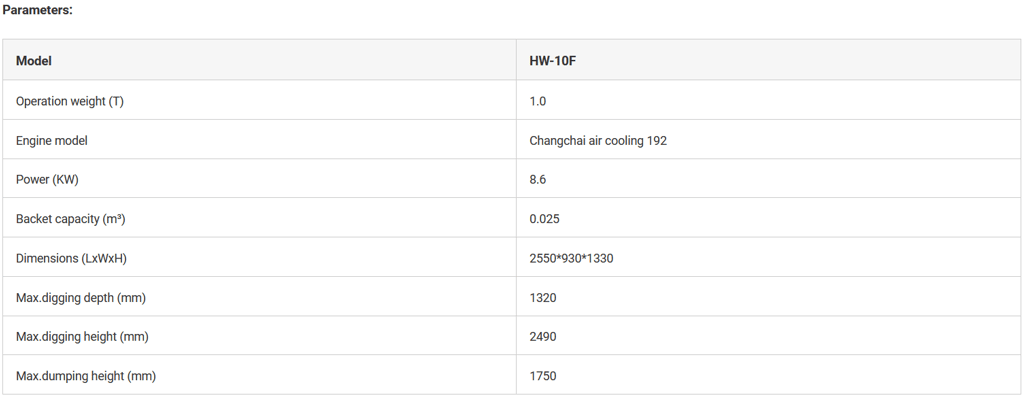Click the 'Parameters:' heading text
Screen dimensions: 1024x402
click(37, 10)
